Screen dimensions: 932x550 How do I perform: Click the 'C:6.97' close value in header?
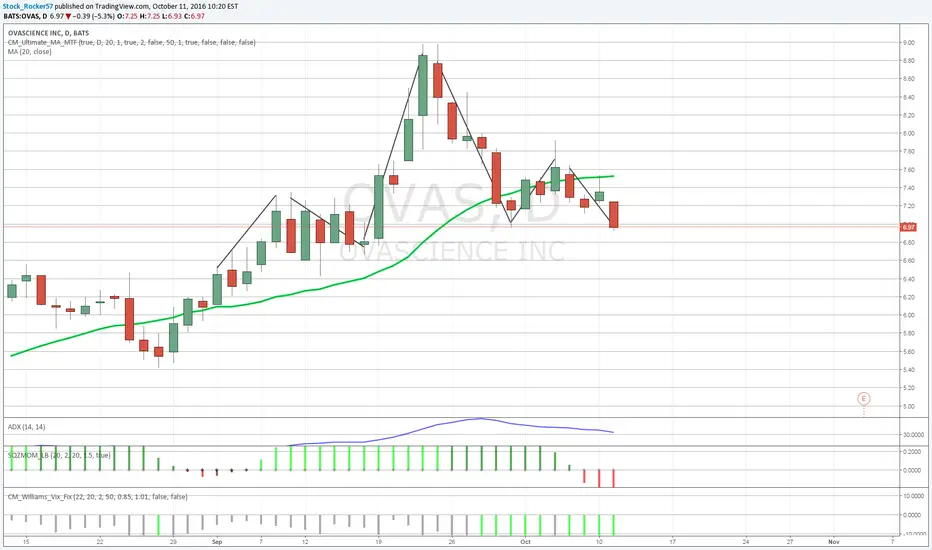(194, 16)
